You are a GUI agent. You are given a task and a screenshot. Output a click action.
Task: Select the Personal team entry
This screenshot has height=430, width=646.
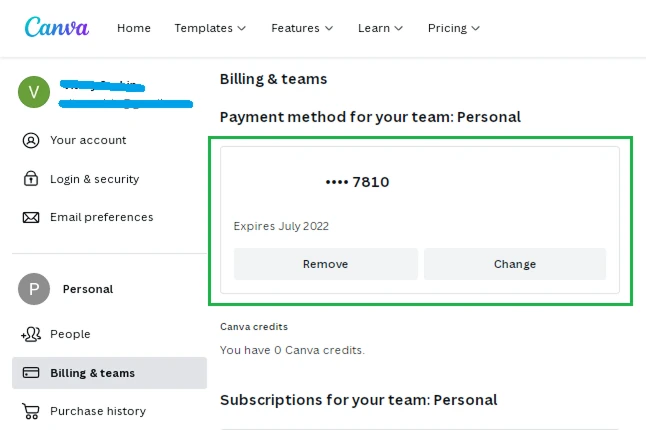[88, 289]
